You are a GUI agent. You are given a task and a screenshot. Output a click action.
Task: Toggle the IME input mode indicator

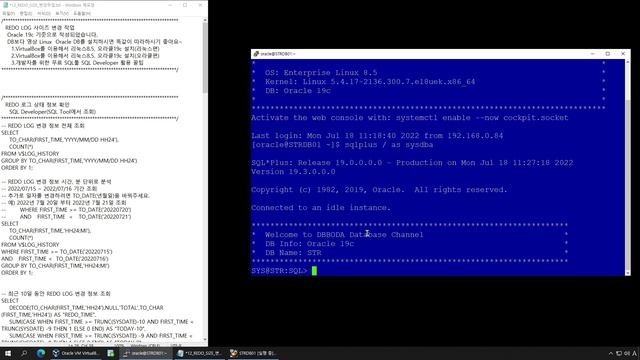click(635, 353)
